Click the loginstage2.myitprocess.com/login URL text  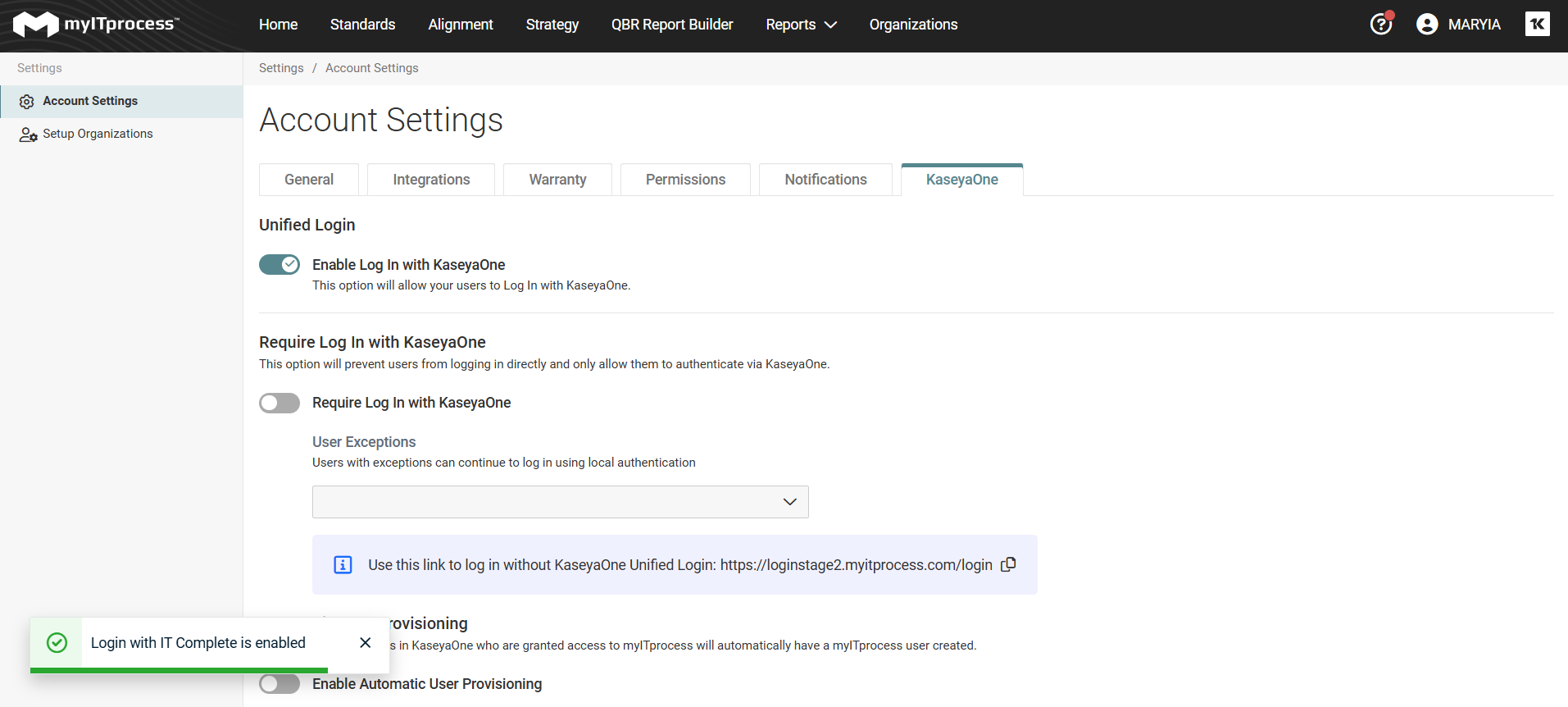(857, 565)
